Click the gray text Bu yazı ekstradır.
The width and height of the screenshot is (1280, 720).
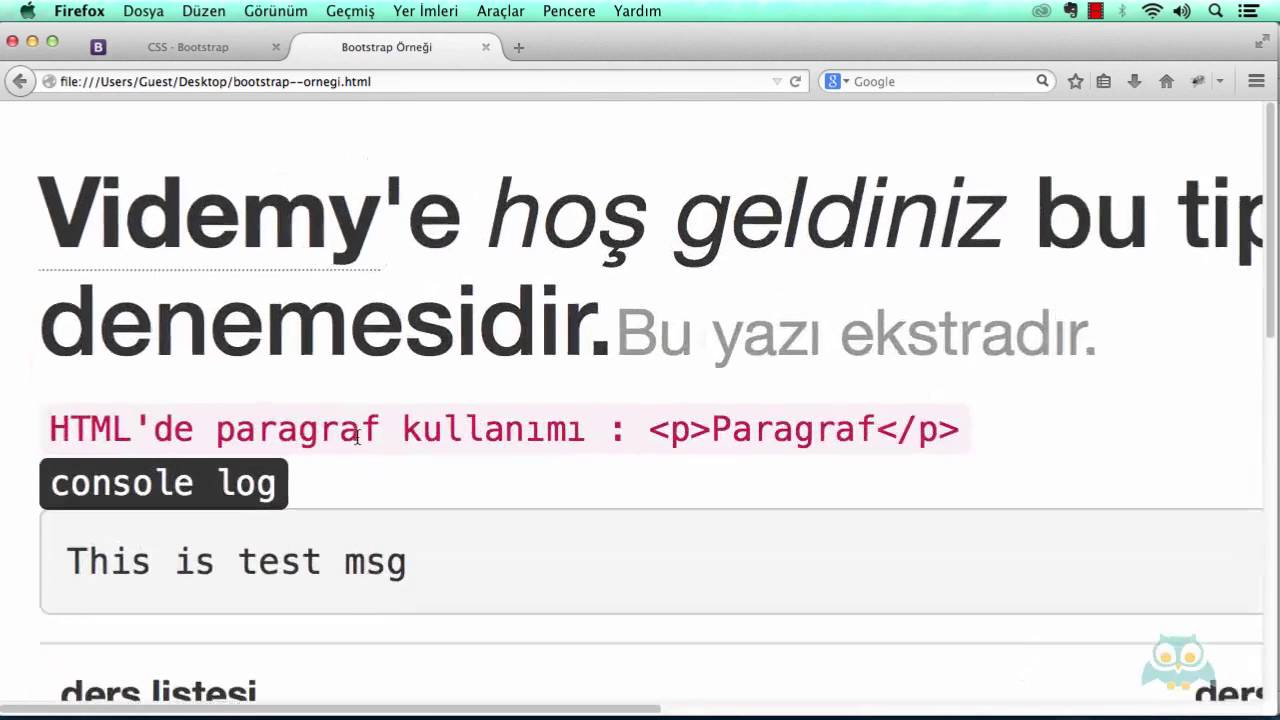point(856,334)
